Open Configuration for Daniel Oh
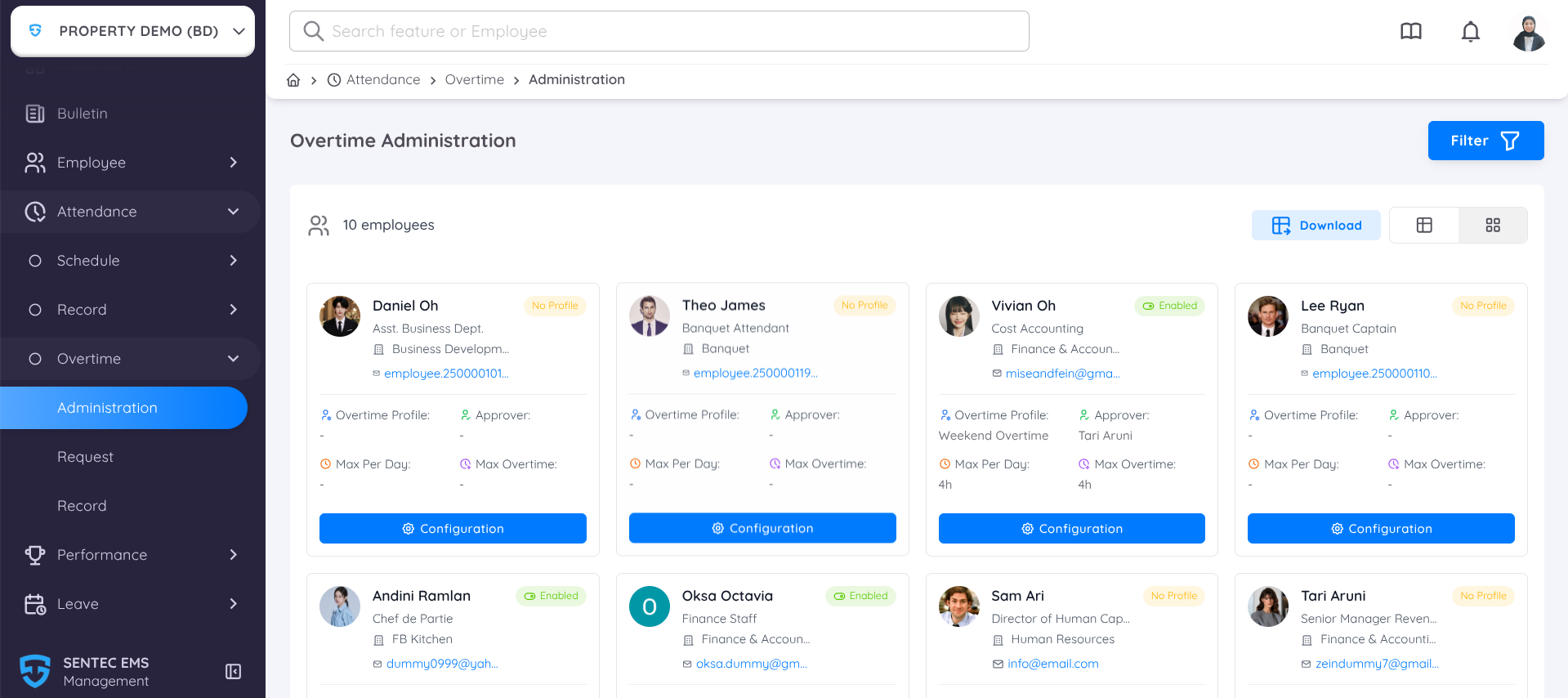Viewport: 1568px width, 698px height. pos(453,529)
